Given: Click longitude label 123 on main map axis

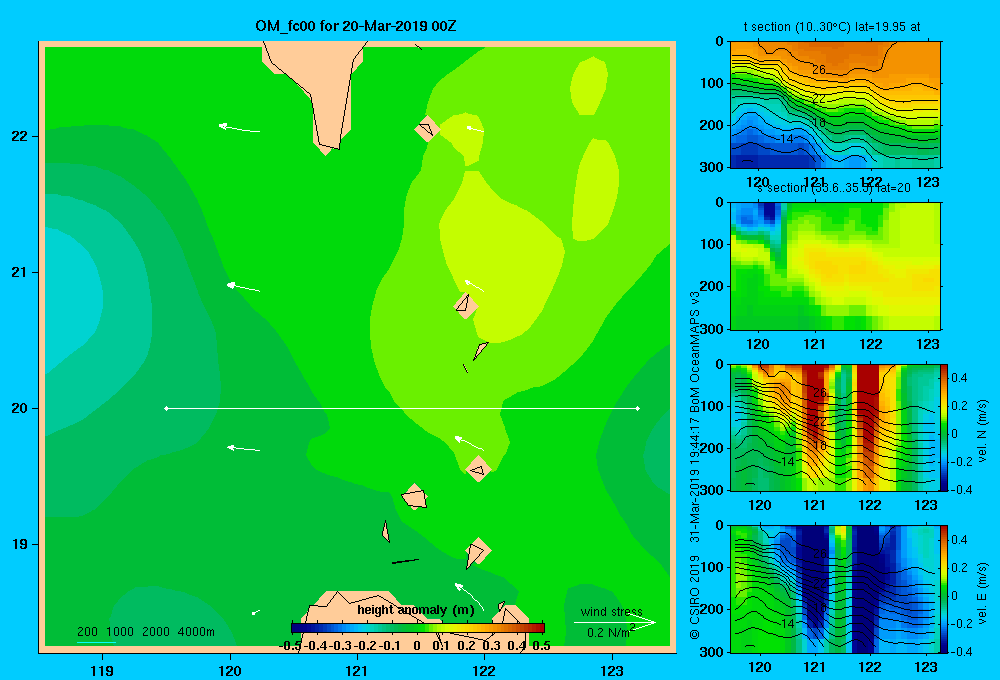Looking at the screenshot, I should pos(612,670).
